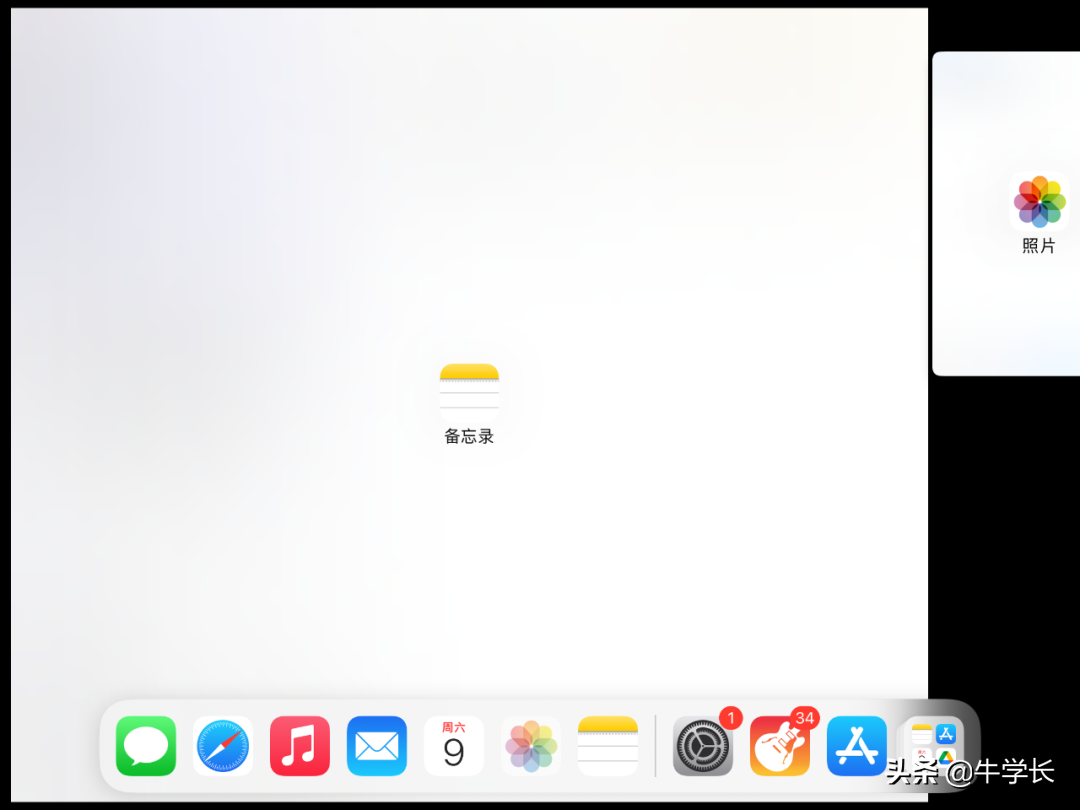Open the Music app in the dock

coord(299,745)
